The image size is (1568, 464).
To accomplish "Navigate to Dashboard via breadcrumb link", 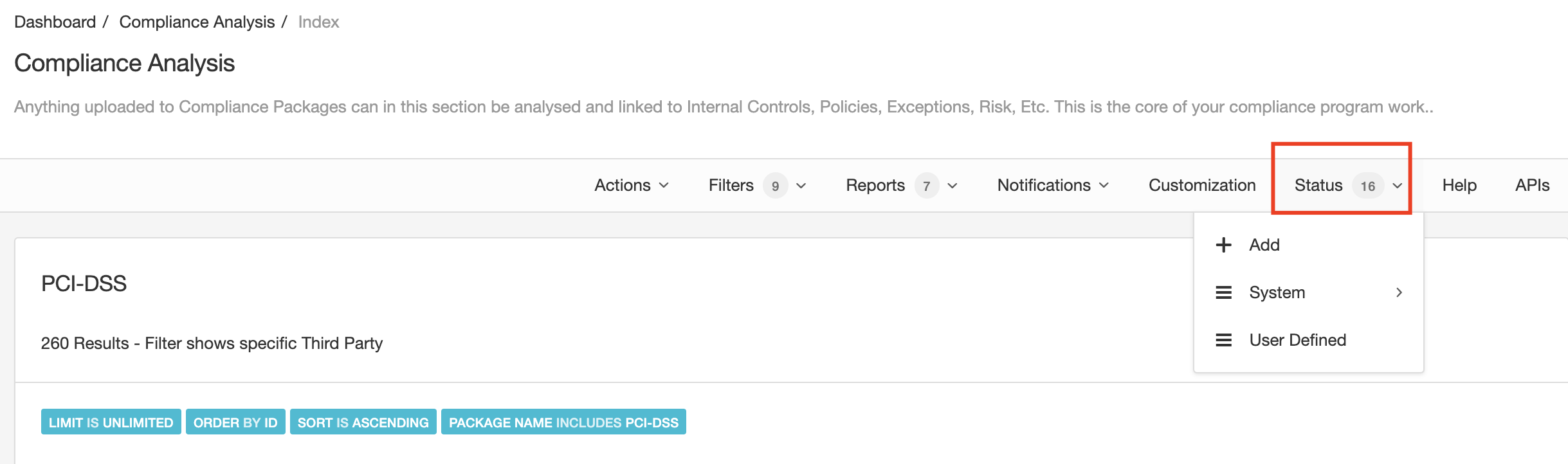I will click(55, 21).
